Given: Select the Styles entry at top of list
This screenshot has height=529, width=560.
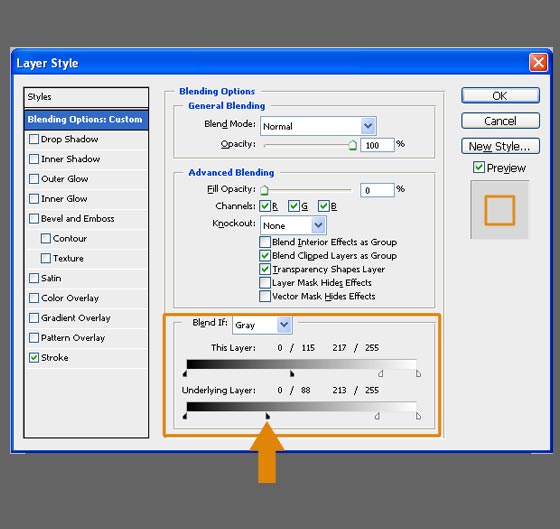Looking at the screenshot, I should 86,97.
